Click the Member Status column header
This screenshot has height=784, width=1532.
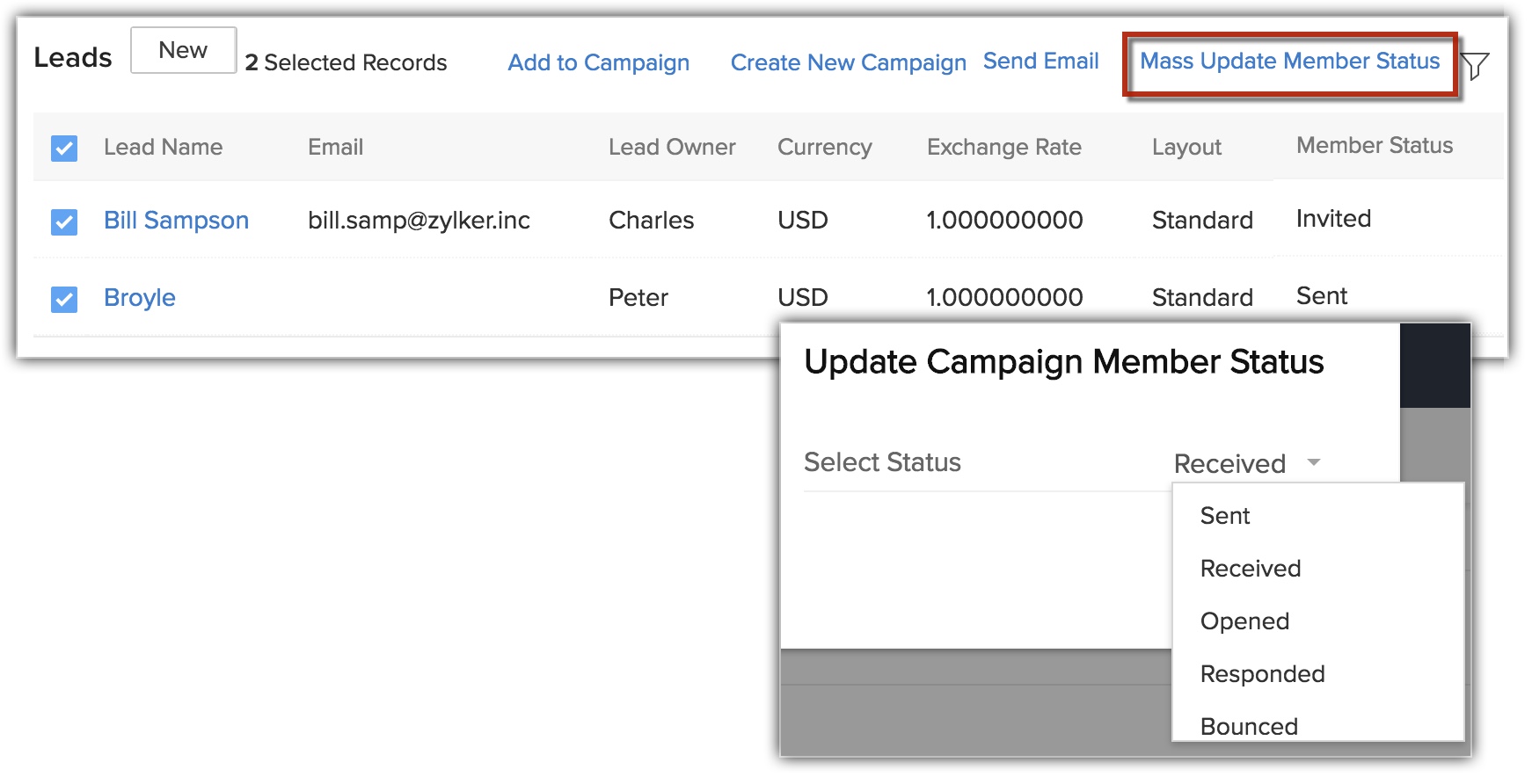click(x=1374, y=146)
